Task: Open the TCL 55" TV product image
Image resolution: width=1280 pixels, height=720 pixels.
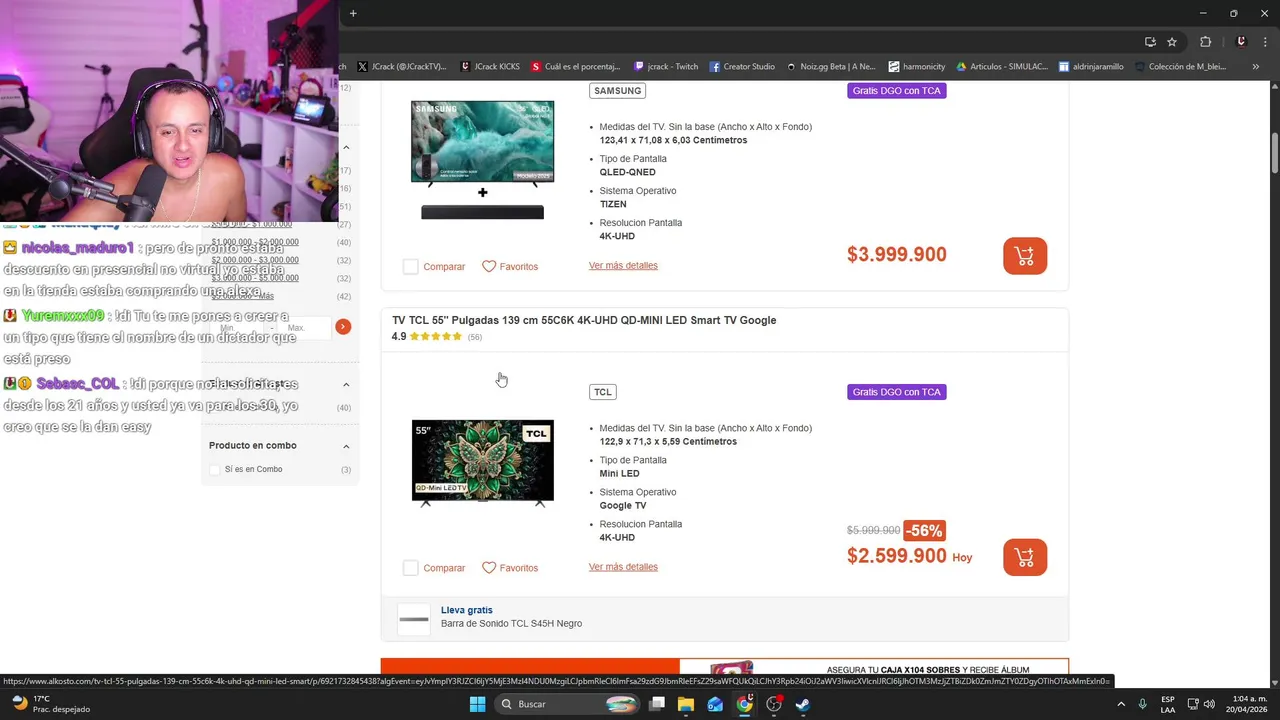Action: 483,463
